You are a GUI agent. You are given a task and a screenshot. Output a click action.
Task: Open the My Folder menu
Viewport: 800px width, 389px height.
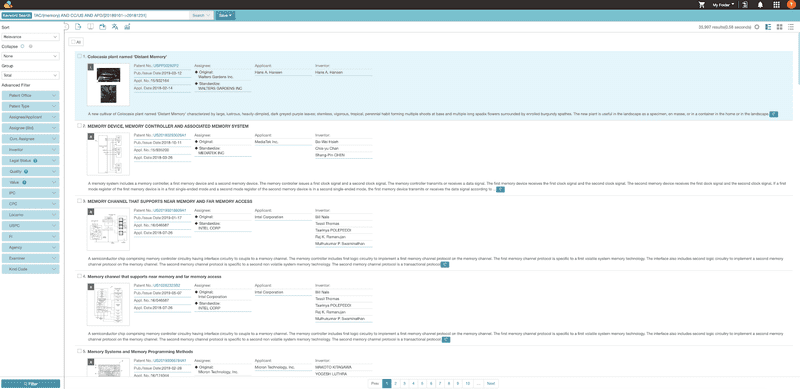(x=723, y=5)
